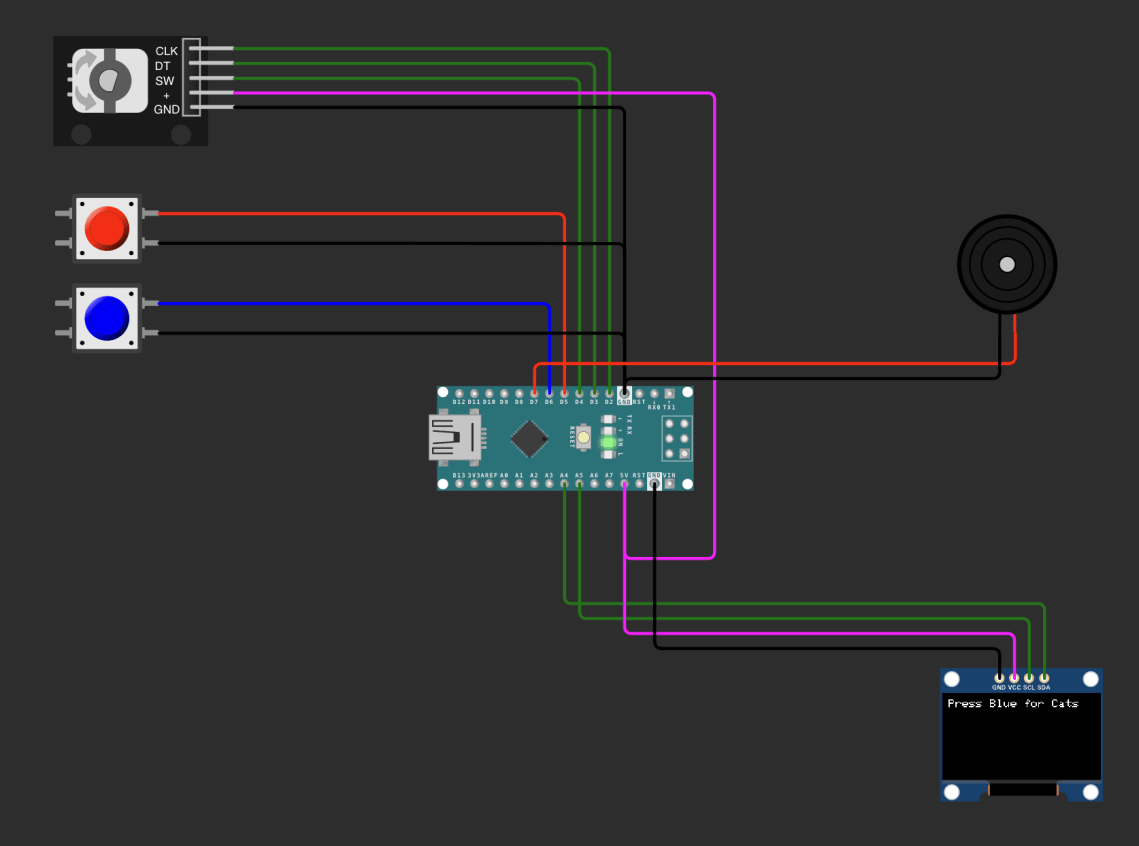Click the Nano D7 pin with red wire
The image size is (1139, 846).
click(534, 394)
